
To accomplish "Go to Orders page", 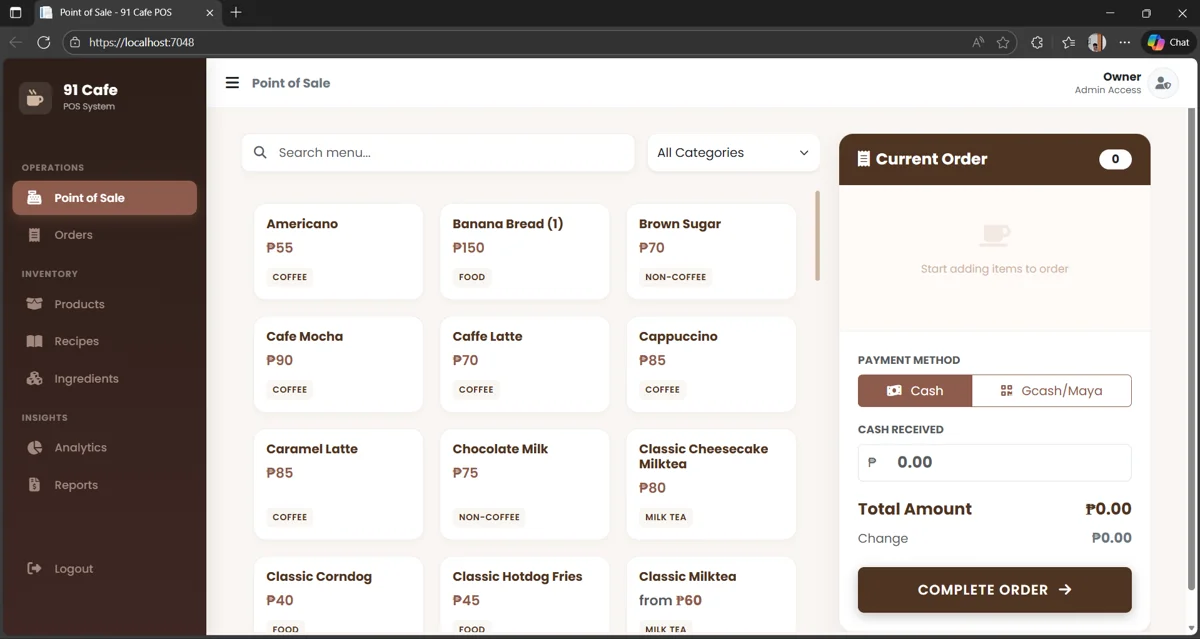I will coord(104,235).
